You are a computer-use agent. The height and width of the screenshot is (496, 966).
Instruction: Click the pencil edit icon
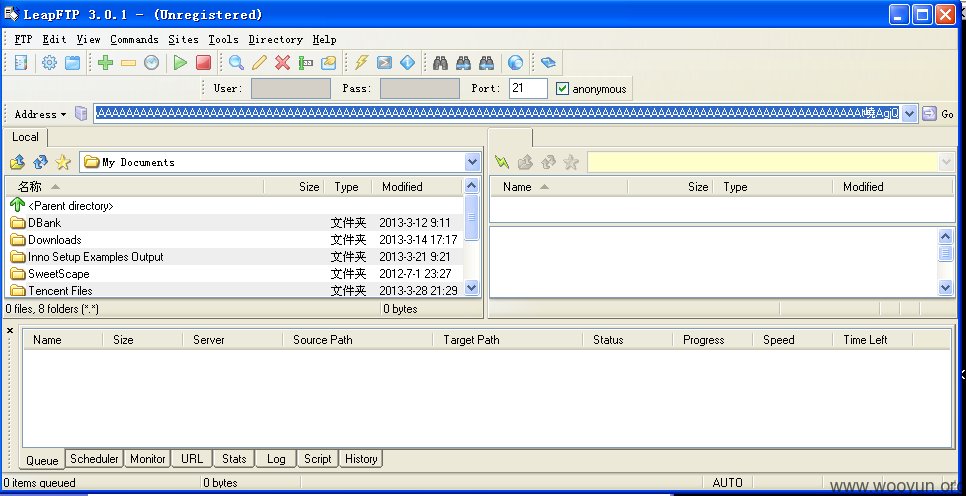coord(259,62)
